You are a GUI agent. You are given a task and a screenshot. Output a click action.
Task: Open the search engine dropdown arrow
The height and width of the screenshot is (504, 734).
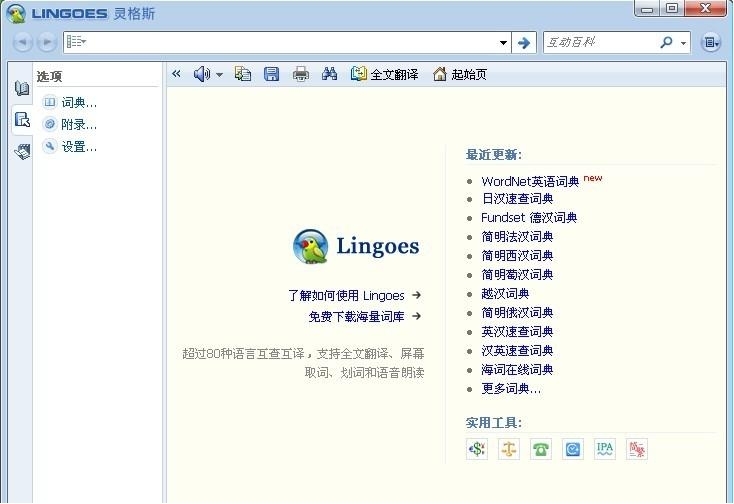click(x=684, y=43)
